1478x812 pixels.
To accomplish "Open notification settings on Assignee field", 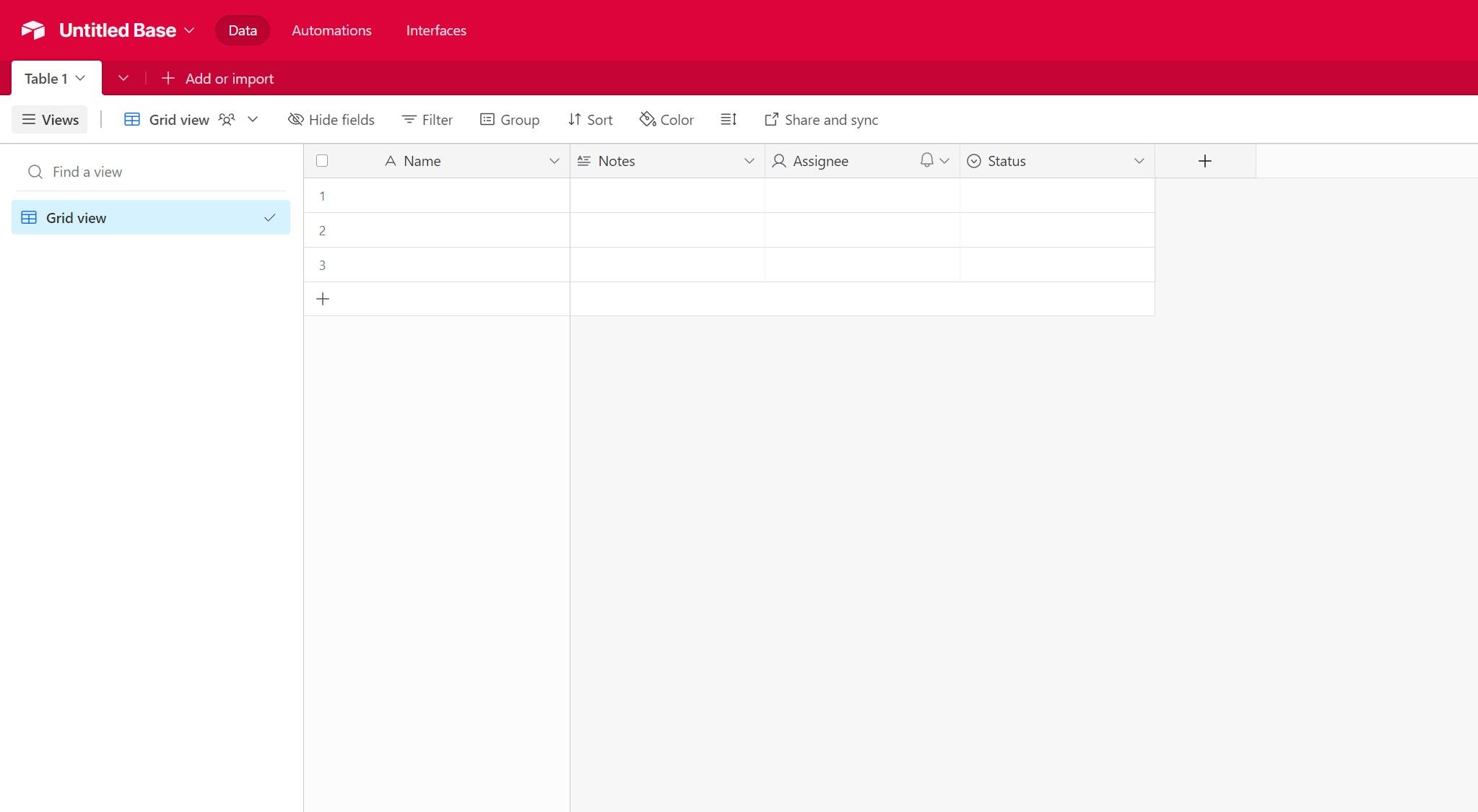I will (x=925, y=160).
